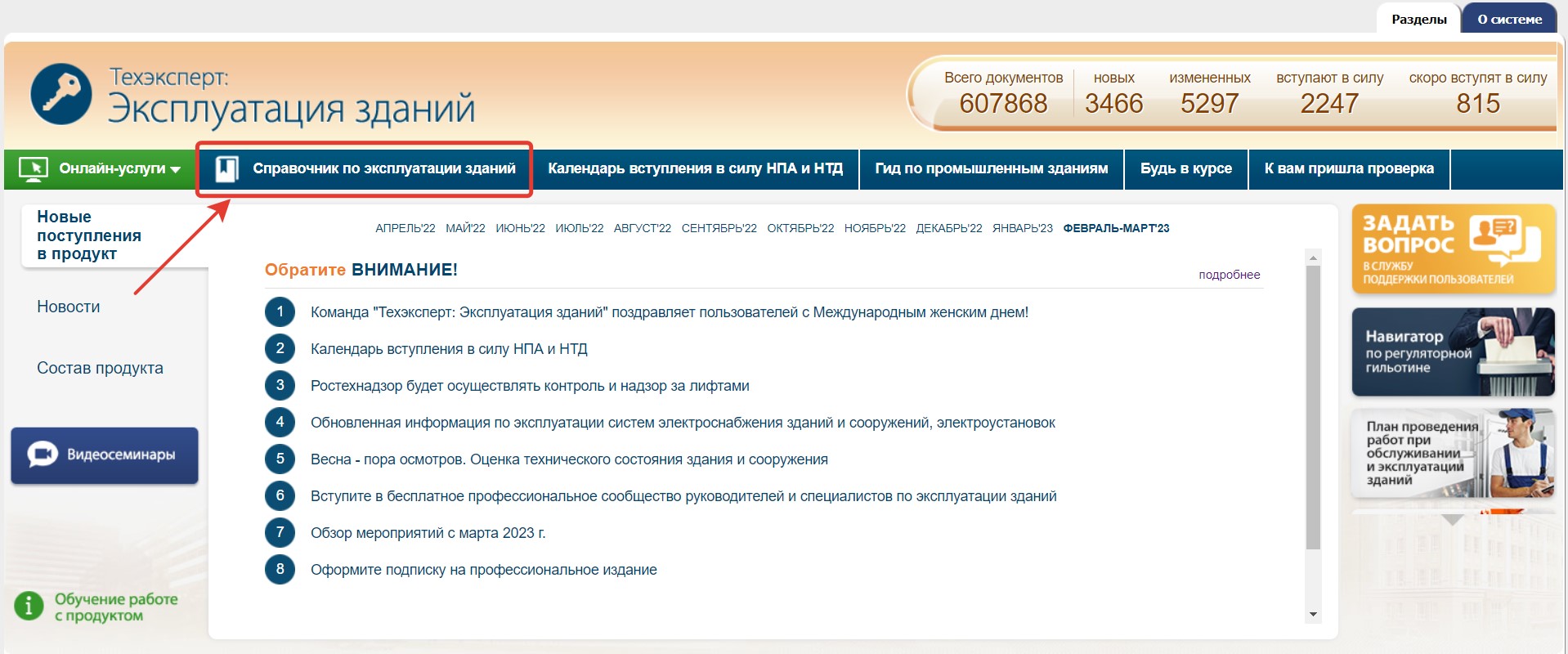Show more banners with down triangle
This screenshot has width=1568, height=654.
1453,520
